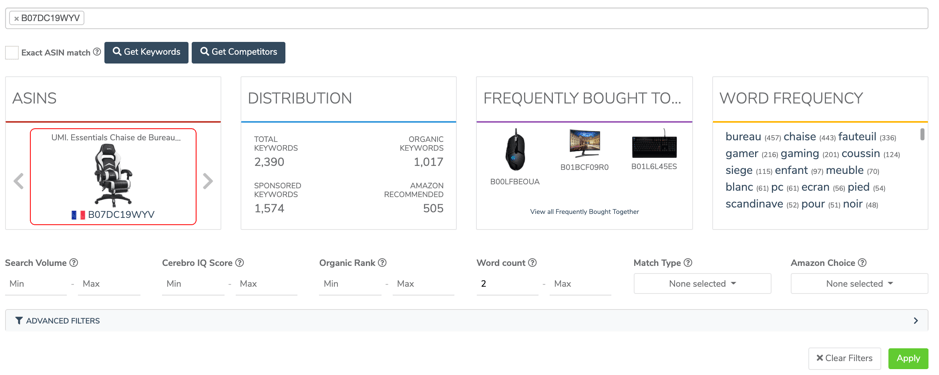Click the Word Frequency panel scrollbar
This screenshot has width=939, height=375.
coord(922,134)
